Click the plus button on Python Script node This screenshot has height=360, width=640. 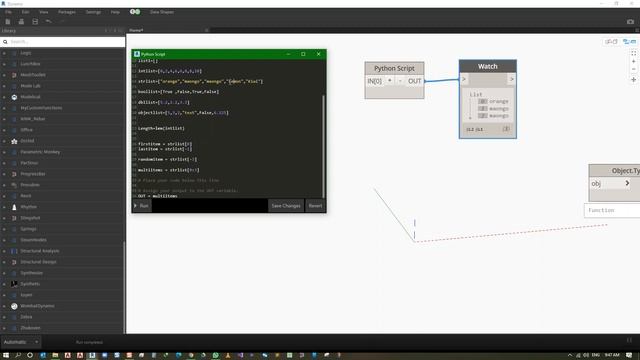(x=390, y=81)
